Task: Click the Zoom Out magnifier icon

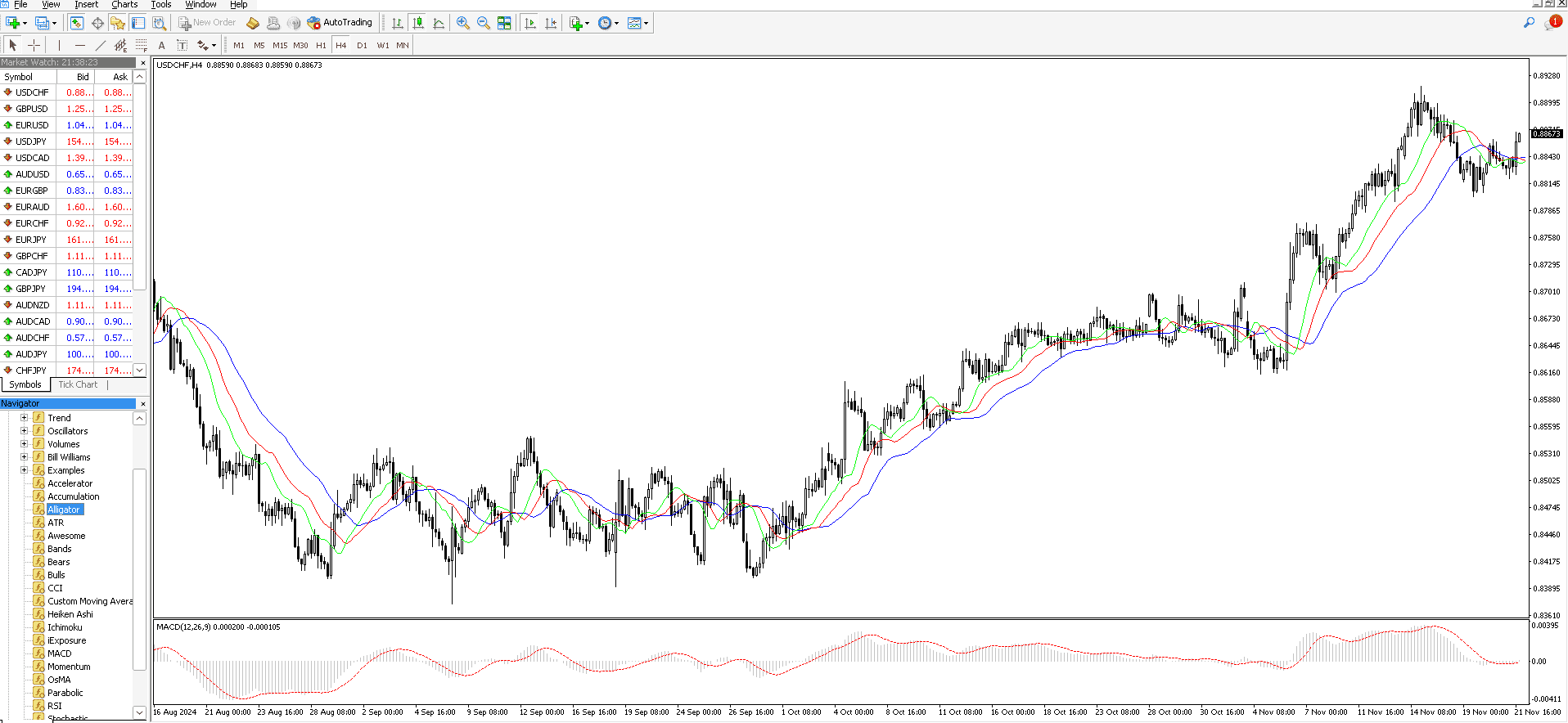Action: pos(484,23)
